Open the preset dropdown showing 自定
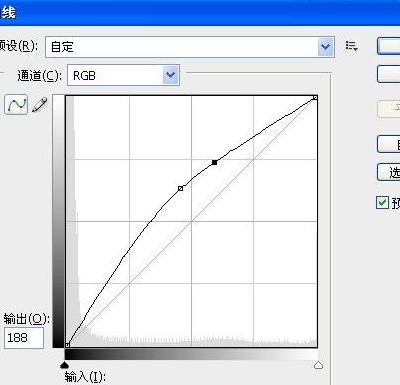Image resolution: width=400 pixels, height=385 pixels. point(190,47)
